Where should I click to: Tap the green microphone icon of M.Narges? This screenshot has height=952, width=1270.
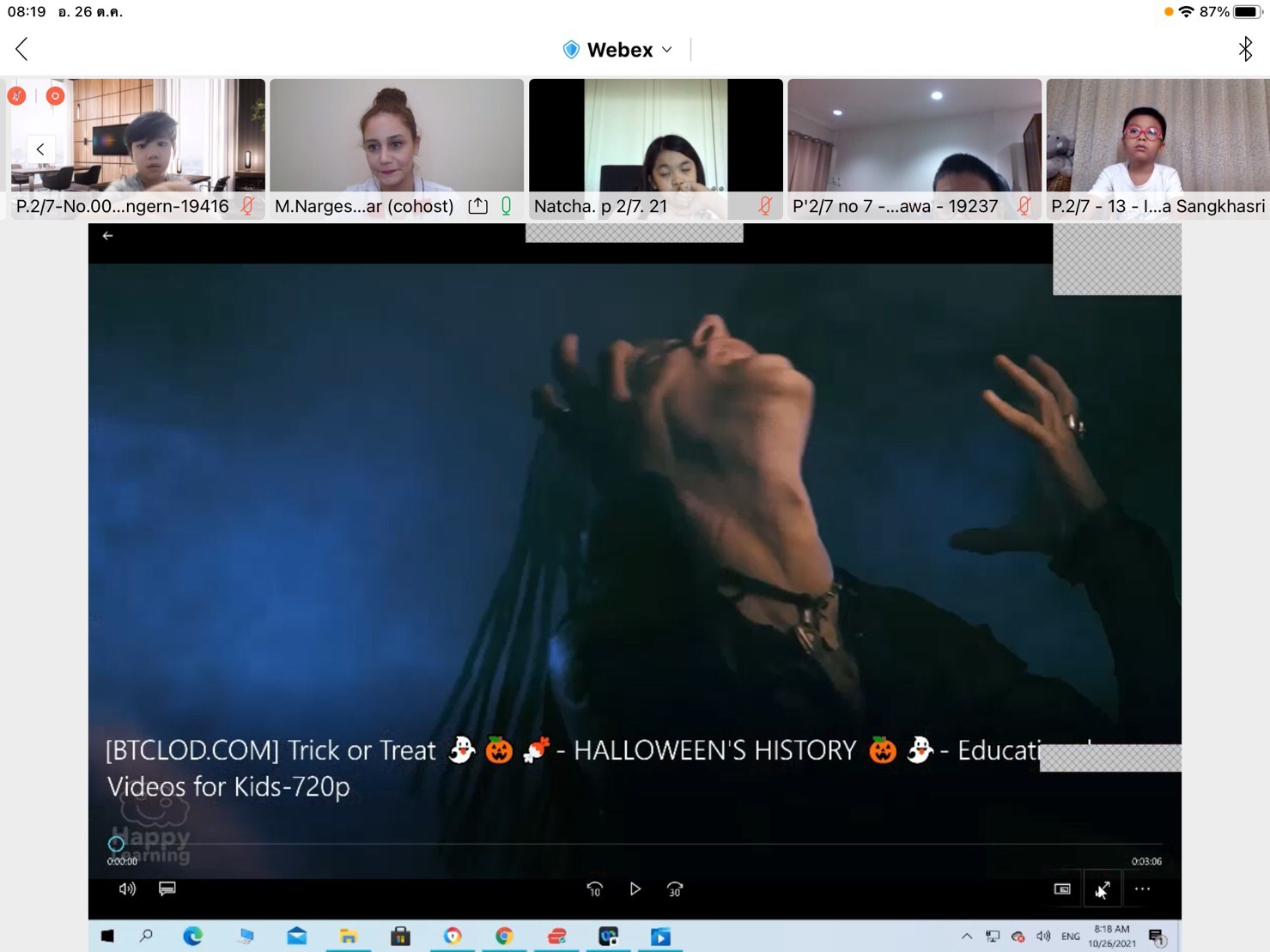point(507,206)
